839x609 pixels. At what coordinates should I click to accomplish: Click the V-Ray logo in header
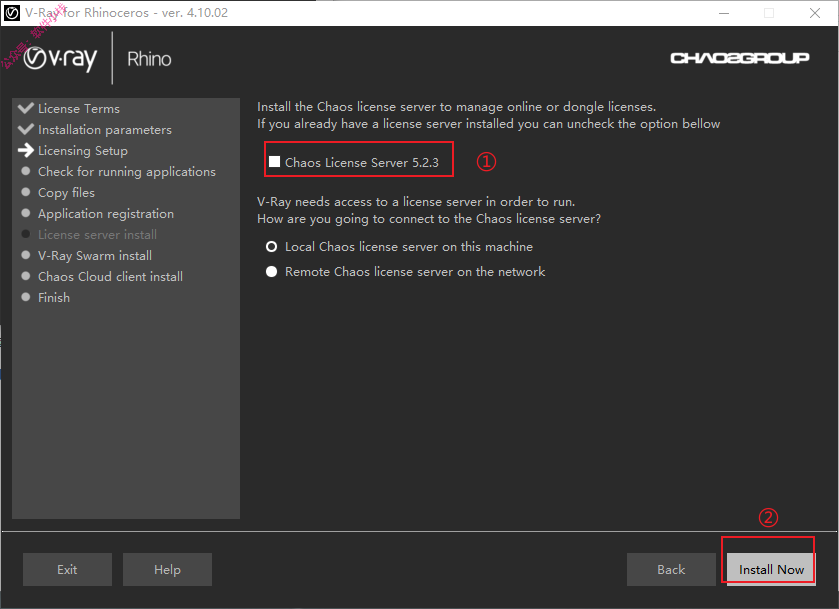tap(60, 58)
